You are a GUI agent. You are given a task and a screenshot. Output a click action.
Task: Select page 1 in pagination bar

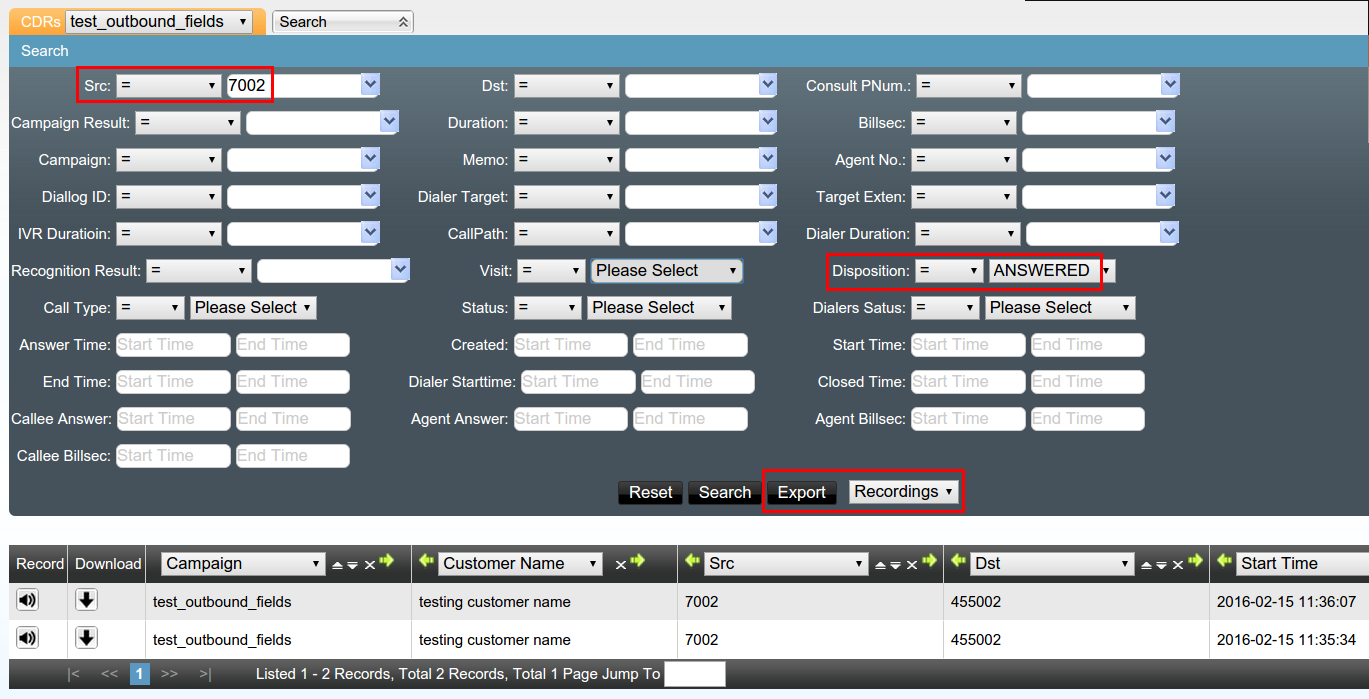coord(140,674)
